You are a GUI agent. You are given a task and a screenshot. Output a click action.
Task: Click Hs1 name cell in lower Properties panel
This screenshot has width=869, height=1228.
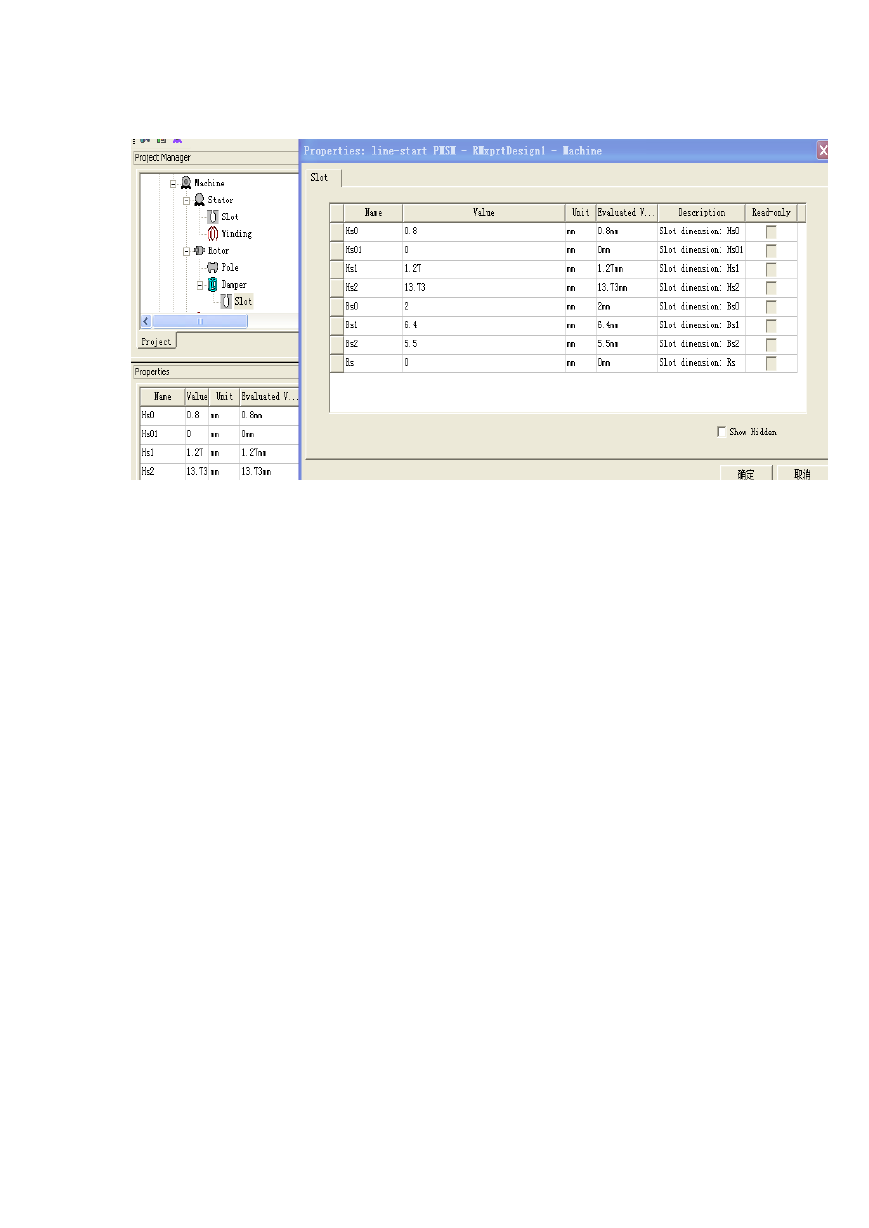[162, 453]
